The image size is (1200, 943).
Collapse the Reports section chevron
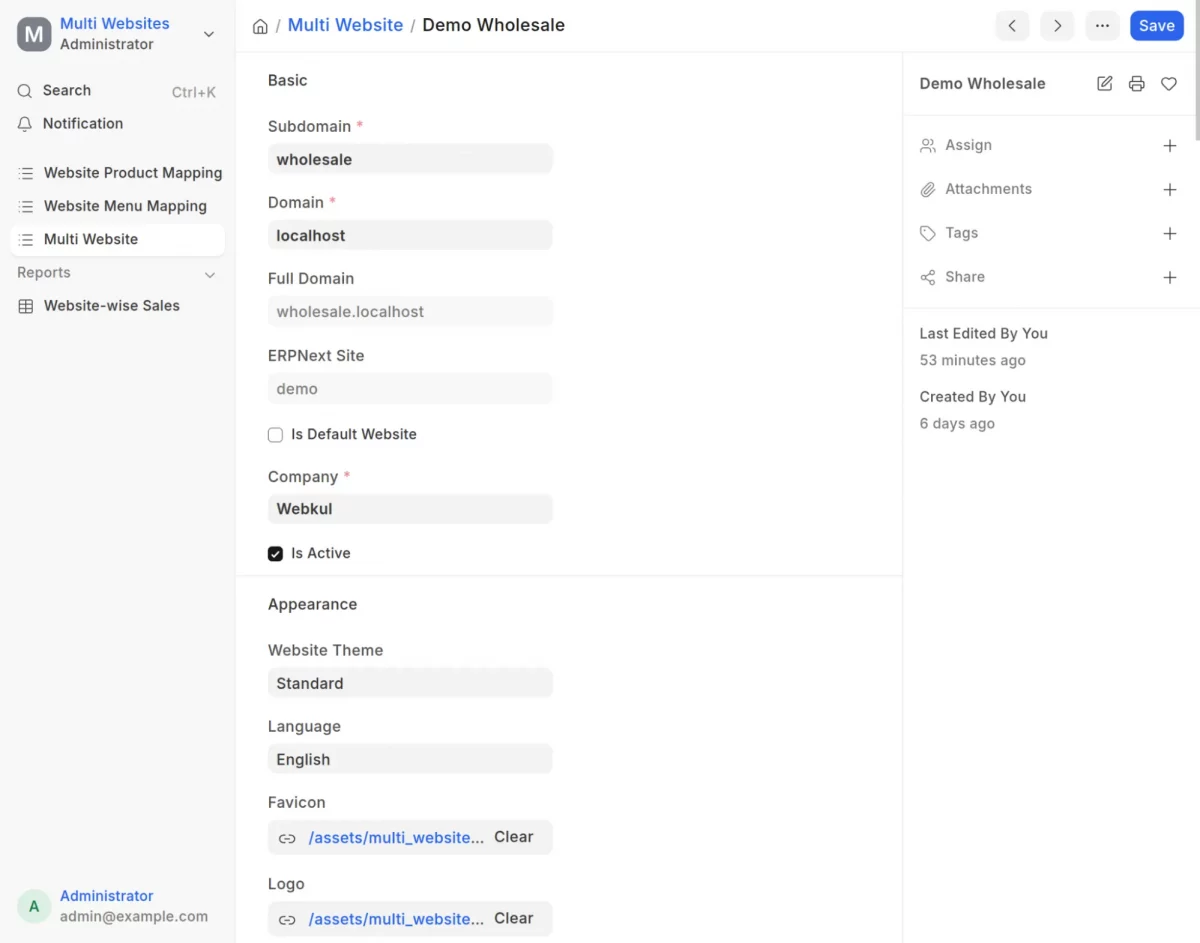(210, 274)
